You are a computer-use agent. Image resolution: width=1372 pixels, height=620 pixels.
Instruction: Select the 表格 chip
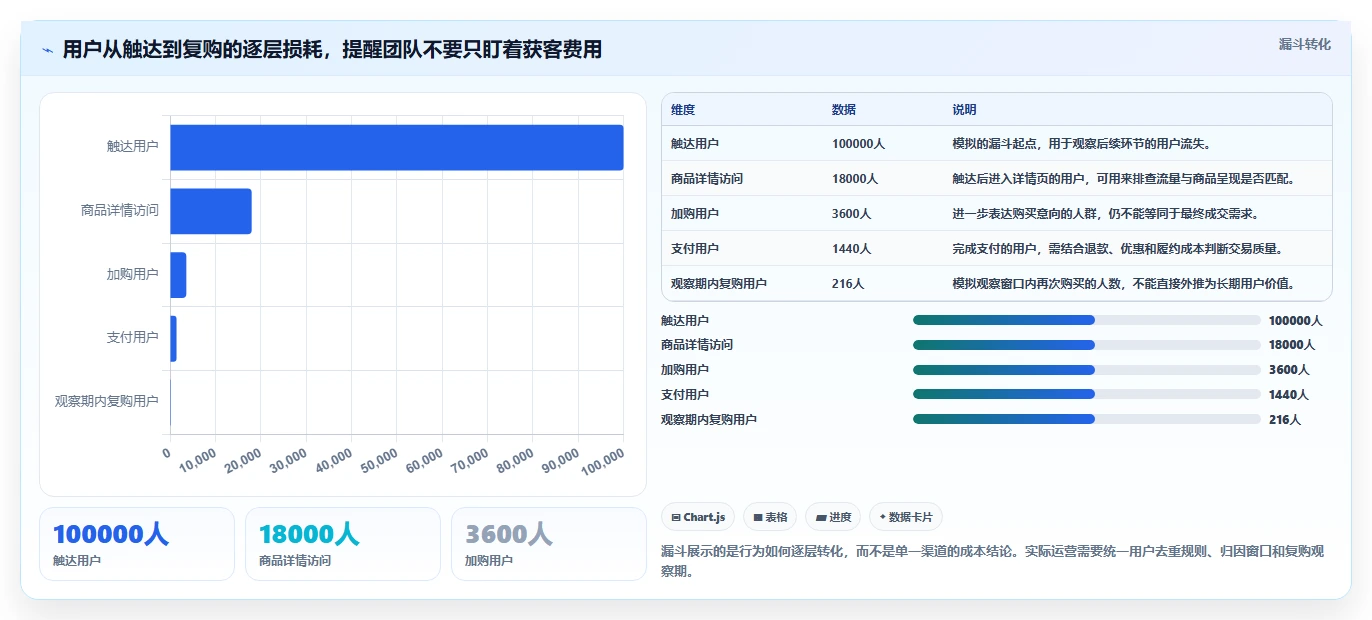(x=770, y=517)
